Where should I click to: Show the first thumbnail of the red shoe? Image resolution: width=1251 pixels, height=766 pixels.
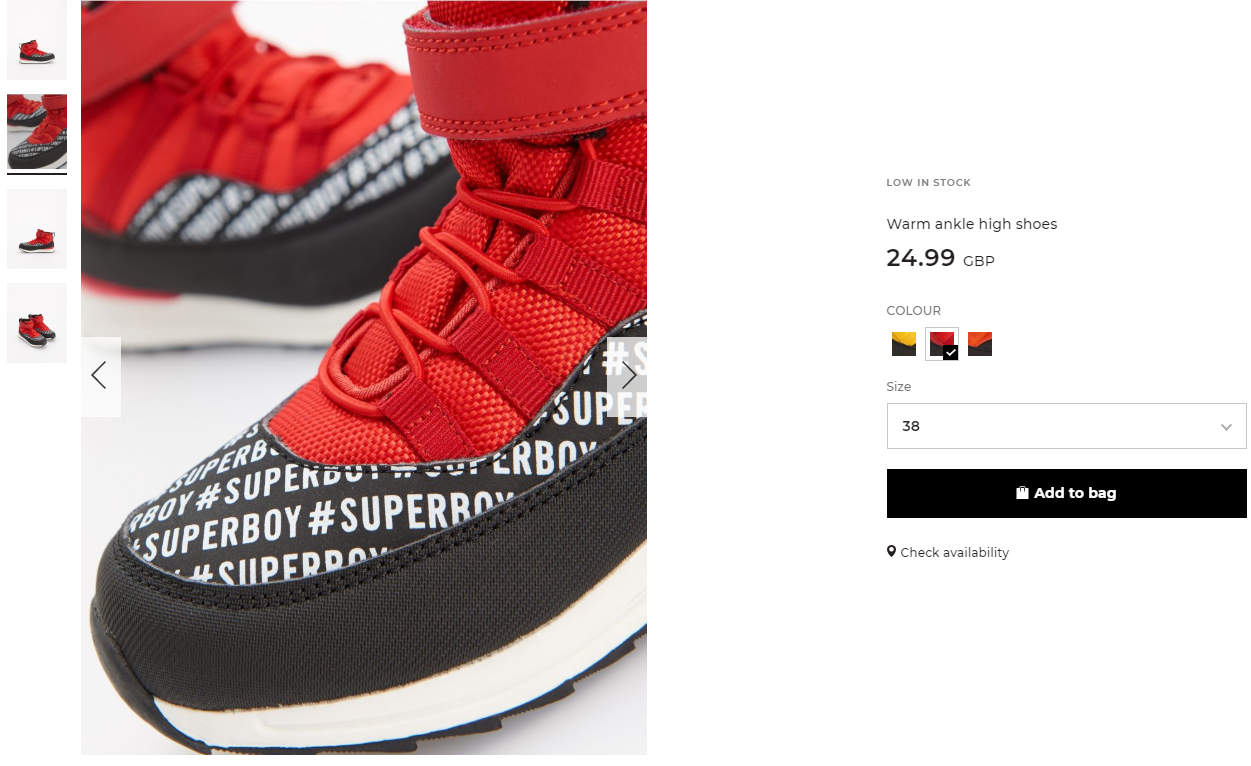(37, 40)
